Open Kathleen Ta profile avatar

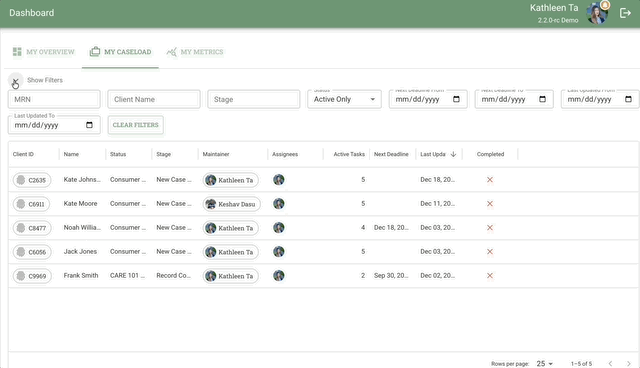coord(596,13)
